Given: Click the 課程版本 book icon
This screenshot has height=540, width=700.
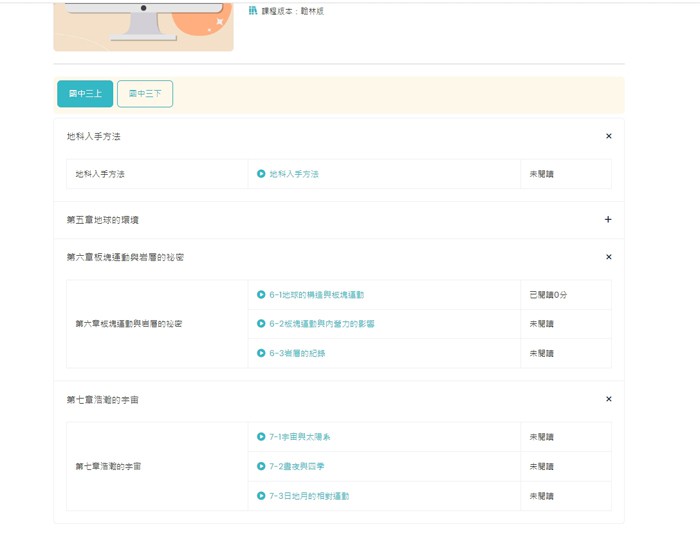Looking at the screenshot, I should point(253,11).
